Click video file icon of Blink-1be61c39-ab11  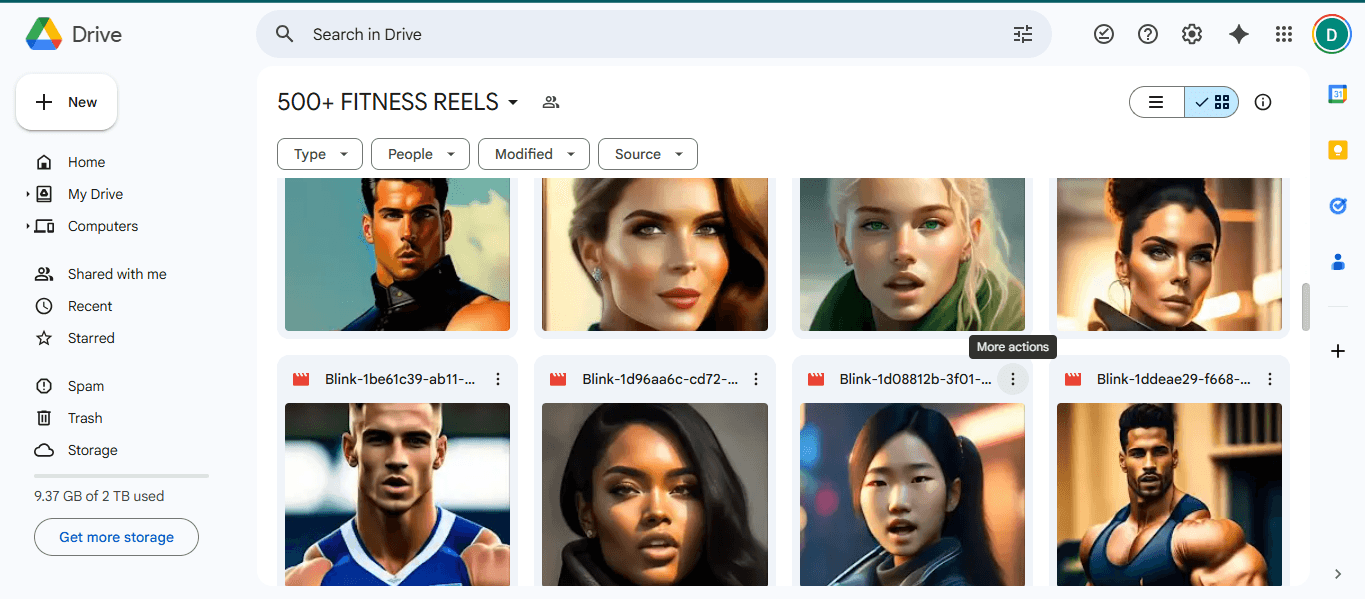click(x=301, y=379)
